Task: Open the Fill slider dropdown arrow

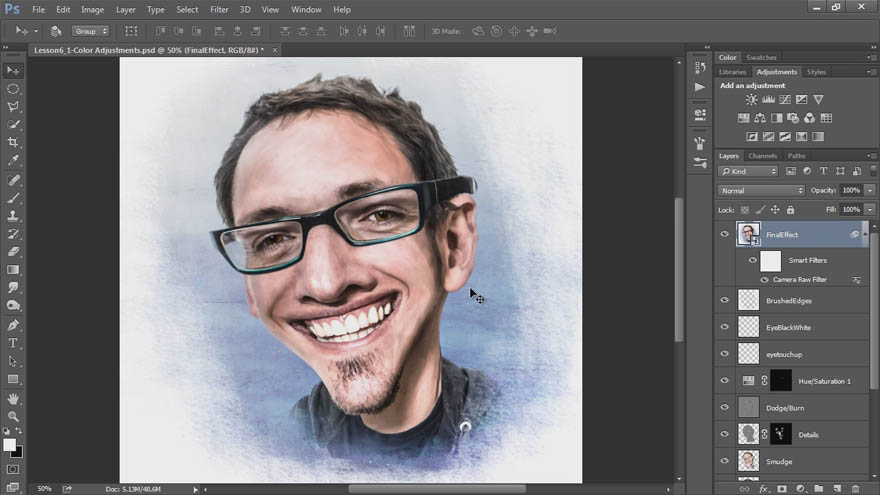Action: (x=870, y=210)
